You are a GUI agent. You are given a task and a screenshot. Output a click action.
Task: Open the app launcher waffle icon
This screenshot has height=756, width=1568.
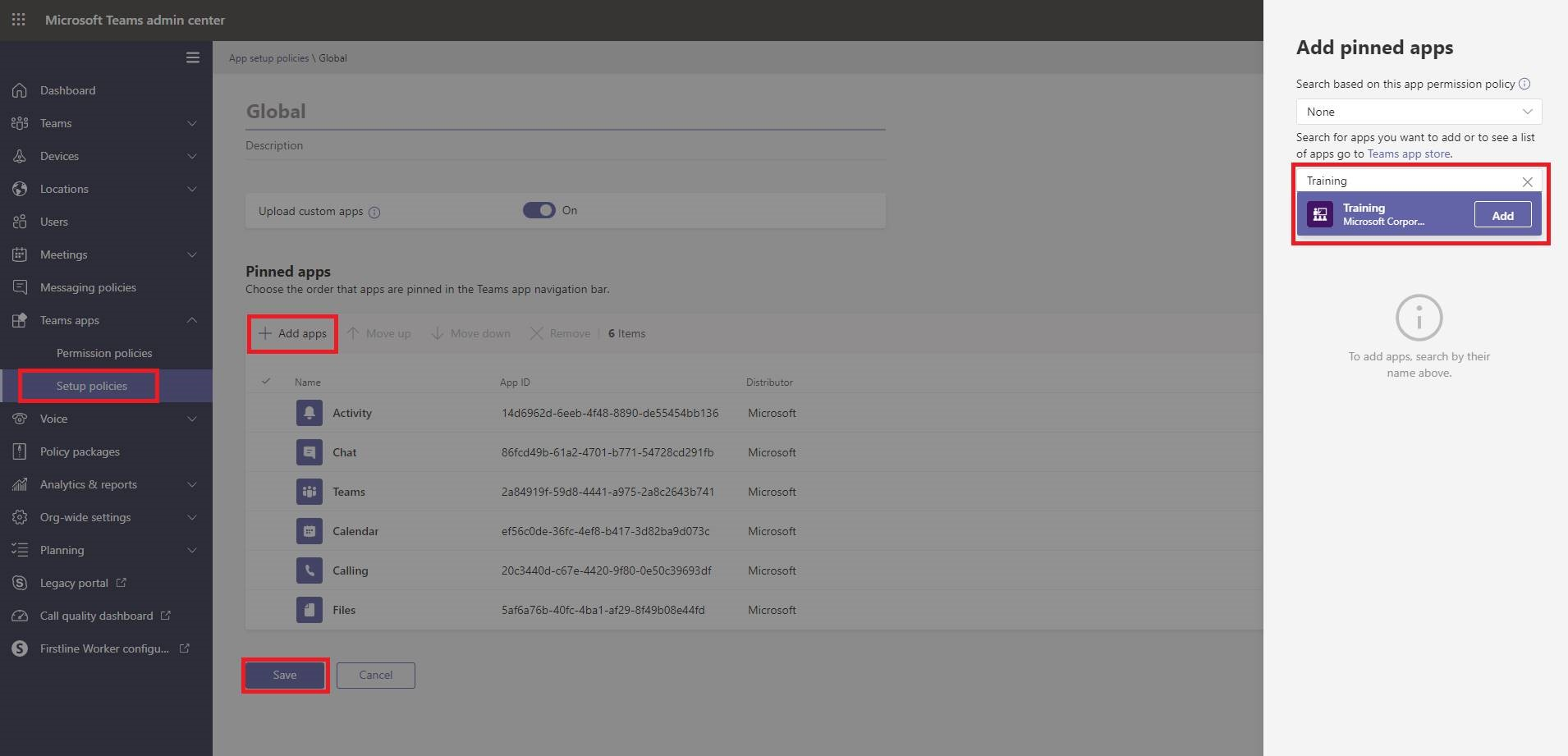pos(18,19)
